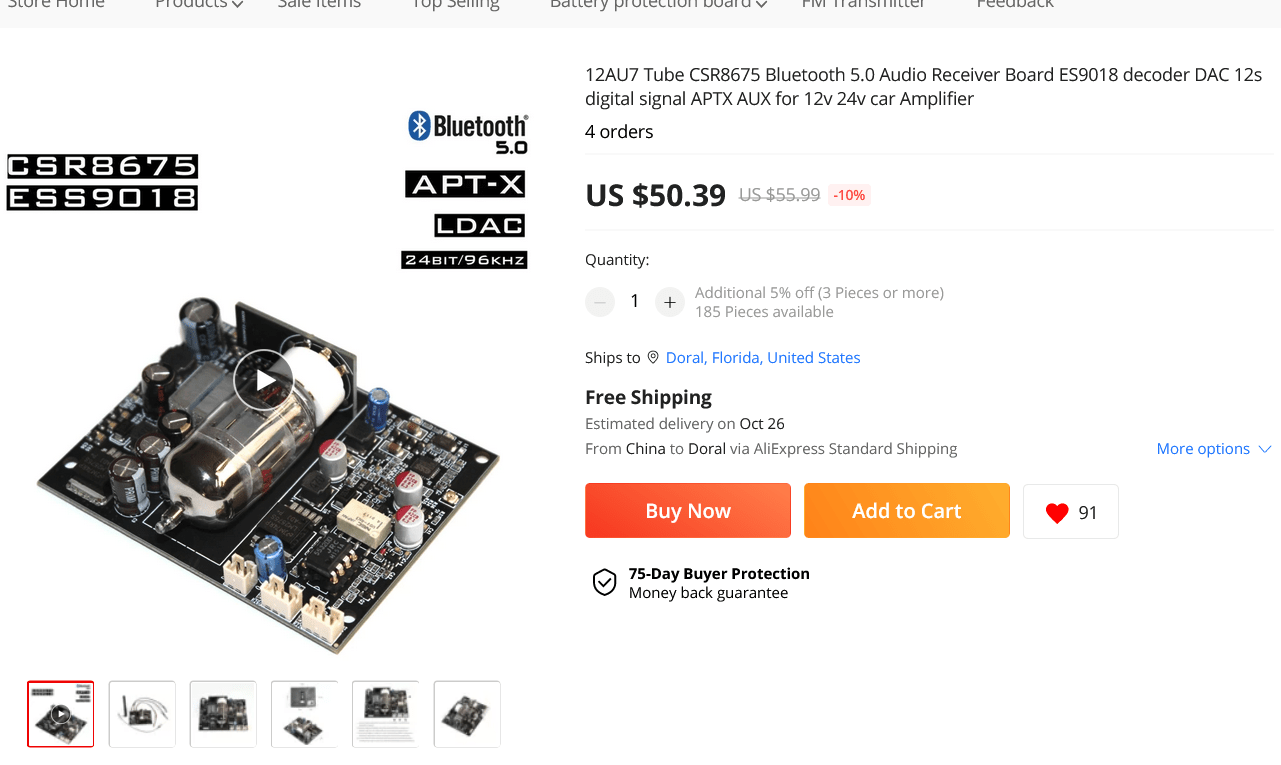
Task: Click the quantity value field
Action: coord(635,301)
